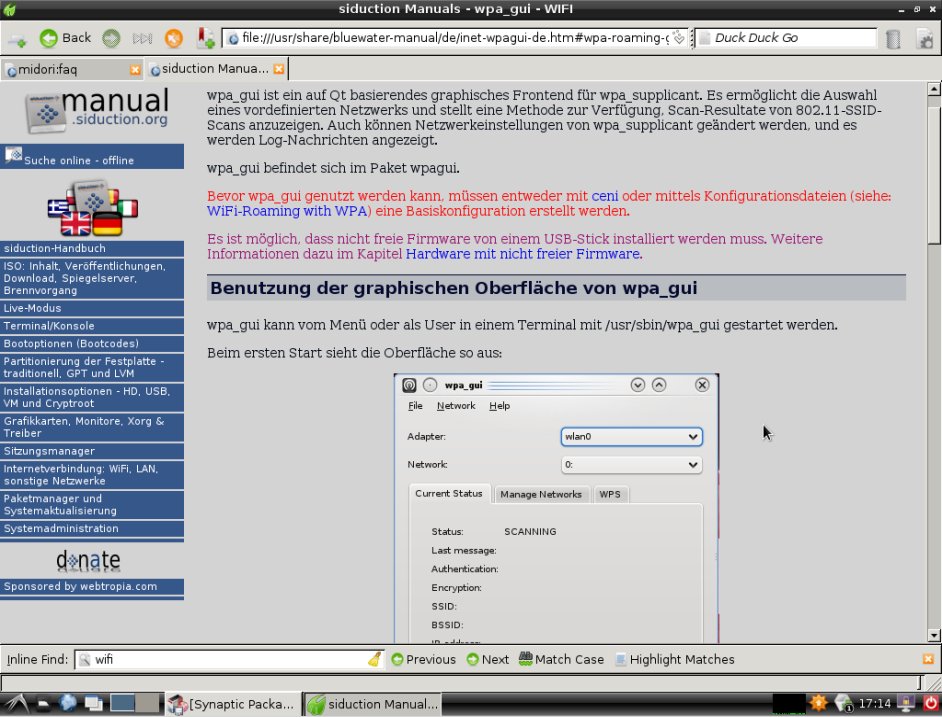Open the Systemadministration sidebar section

92,529
